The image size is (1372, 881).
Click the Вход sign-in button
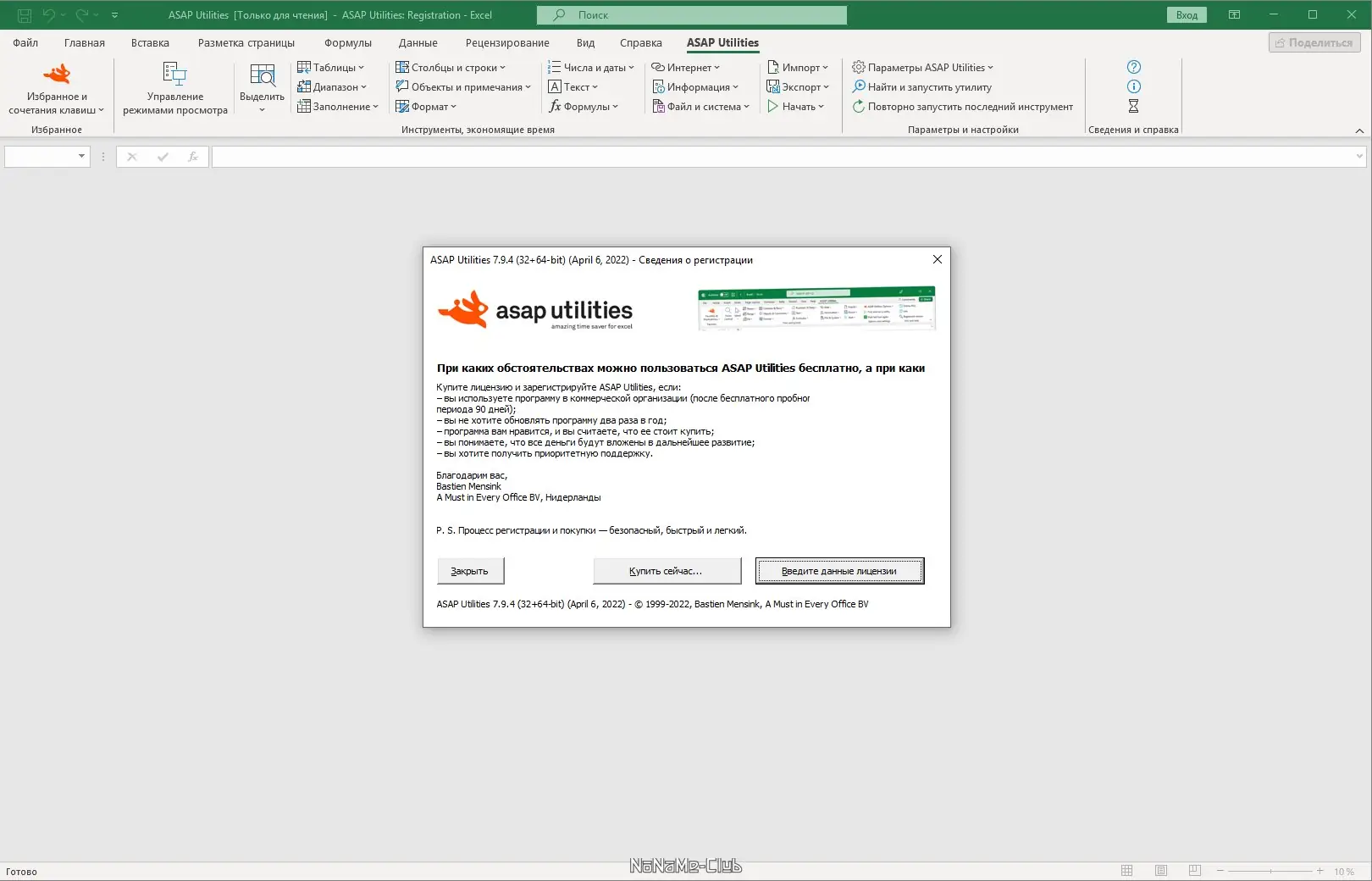(x=1187, y=15)
